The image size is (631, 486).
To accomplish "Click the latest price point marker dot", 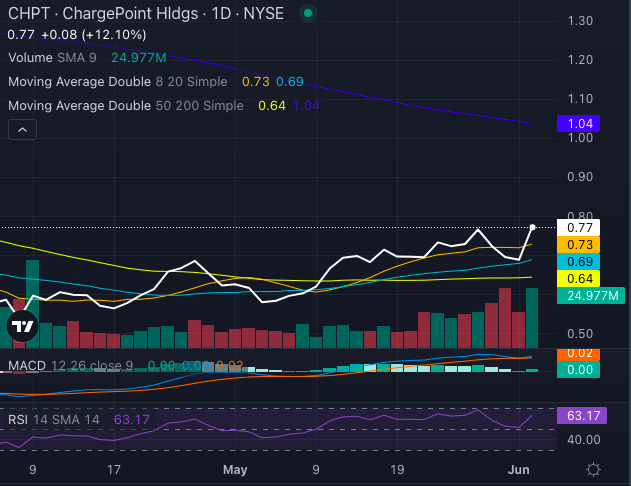I will (x=532, y=227).
